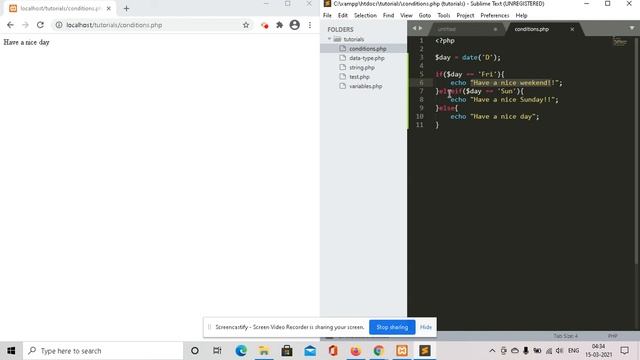Image resolution: width=640 pixels, height=360 pixels.
Task: Open the tab list dropdown arrow
Action: [x=632, y=28]
